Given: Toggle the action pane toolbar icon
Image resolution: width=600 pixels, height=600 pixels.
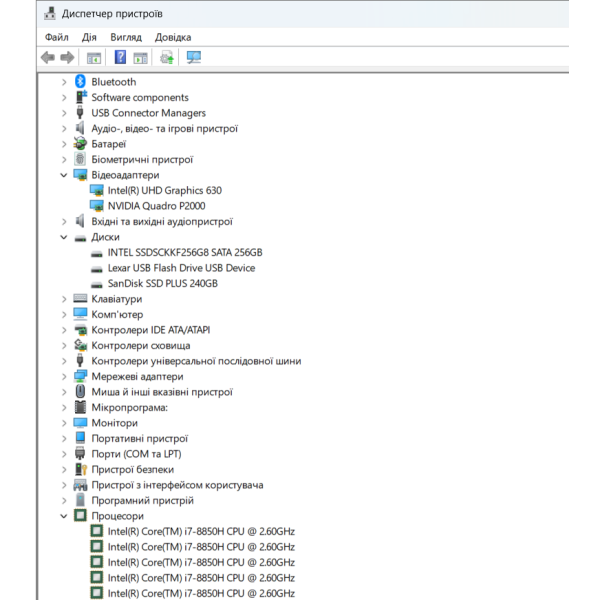Looking at the screenshot, I should [x=140, y=58].
